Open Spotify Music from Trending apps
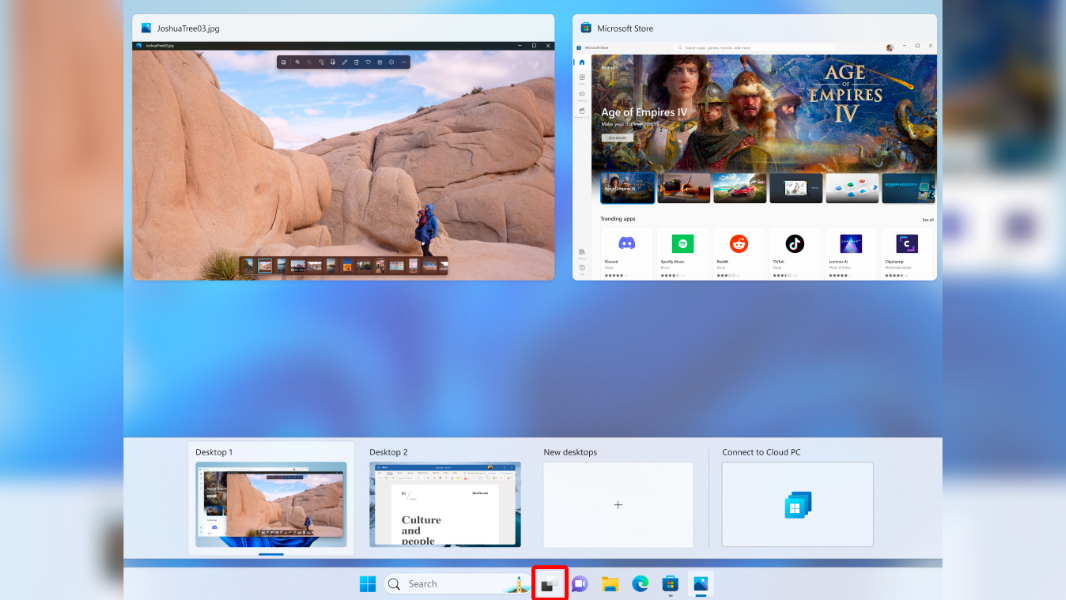Image resolution: width=1066 pixels, height=600 pixels. [x=681, y=245]
